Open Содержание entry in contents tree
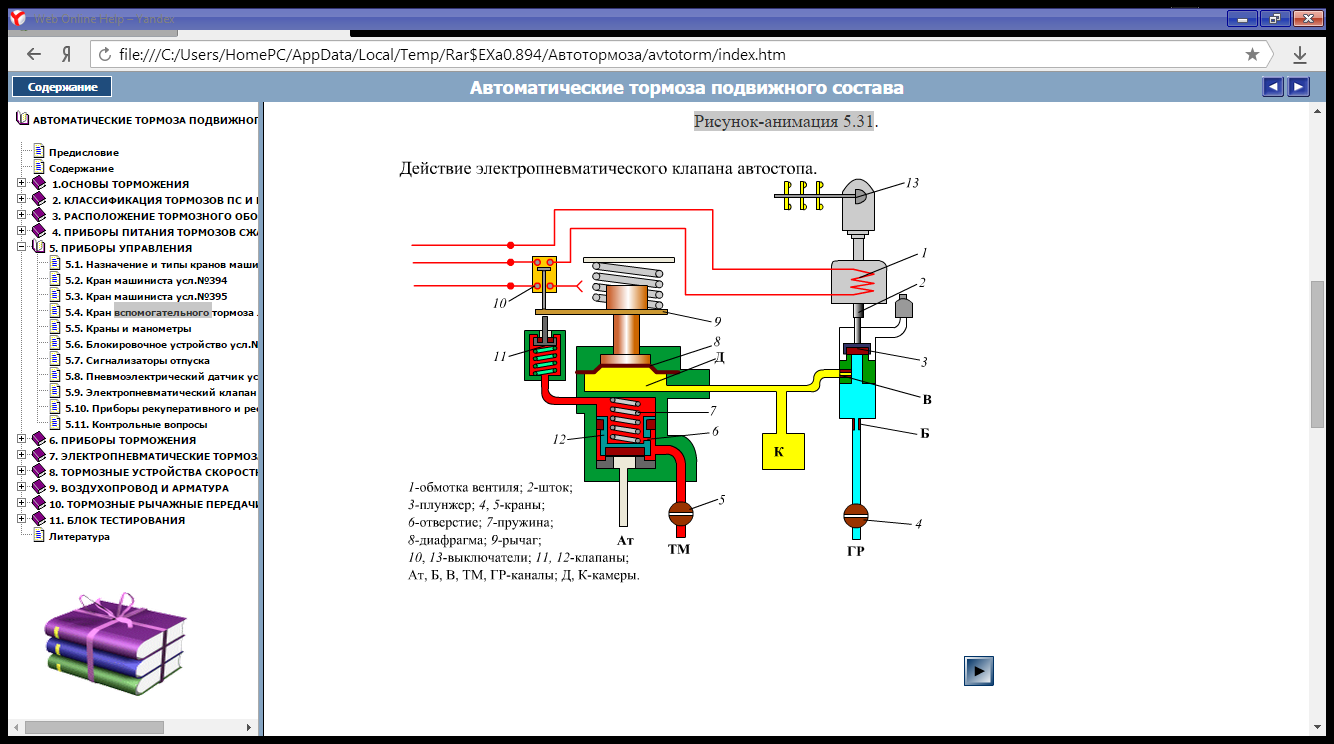Viewport: 1334px width, 744px height. (x=81, y=169)
